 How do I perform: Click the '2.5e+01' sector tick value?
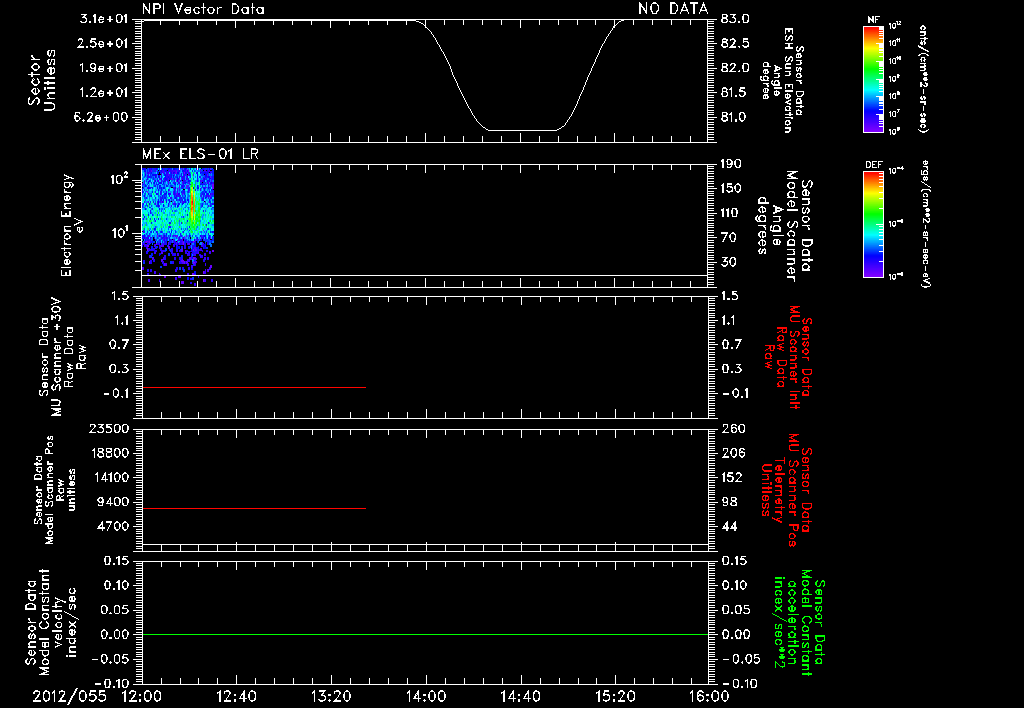[104, 43]
